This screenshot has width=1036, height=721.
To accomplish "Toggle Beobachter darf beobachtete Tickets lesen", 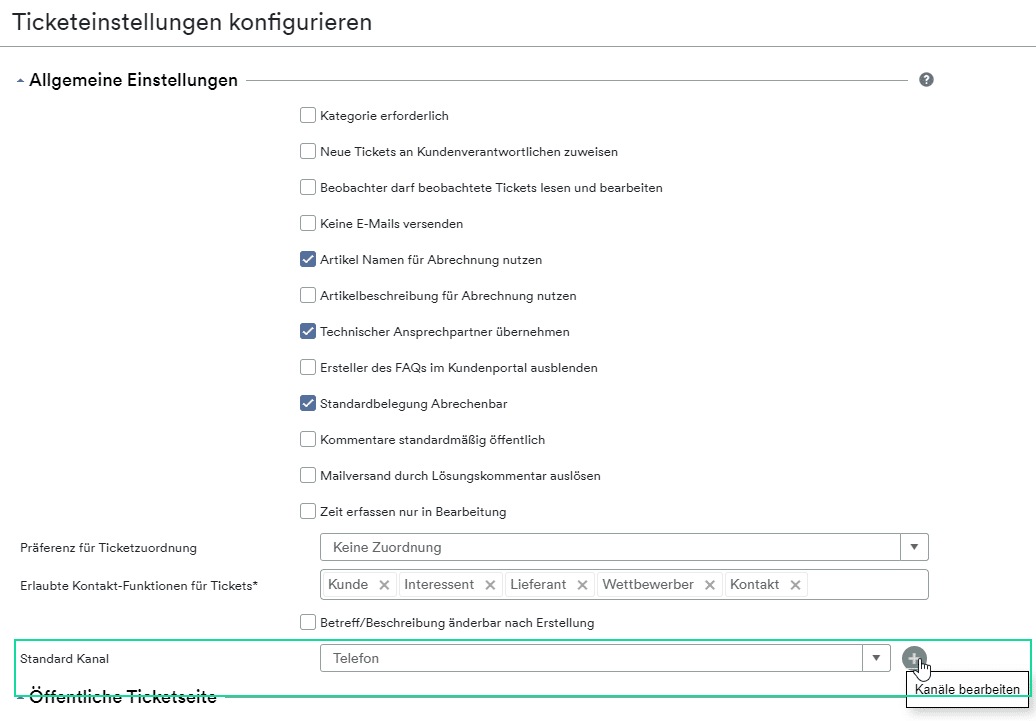I will point(308,188).
